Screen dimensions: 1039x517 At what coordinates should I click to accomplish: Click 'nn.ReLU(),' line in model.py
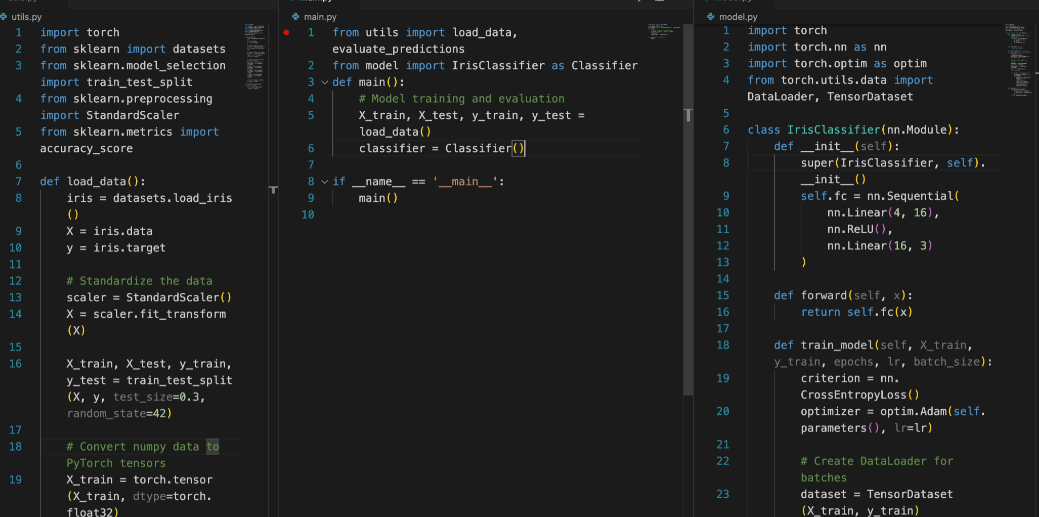(861, 229)
